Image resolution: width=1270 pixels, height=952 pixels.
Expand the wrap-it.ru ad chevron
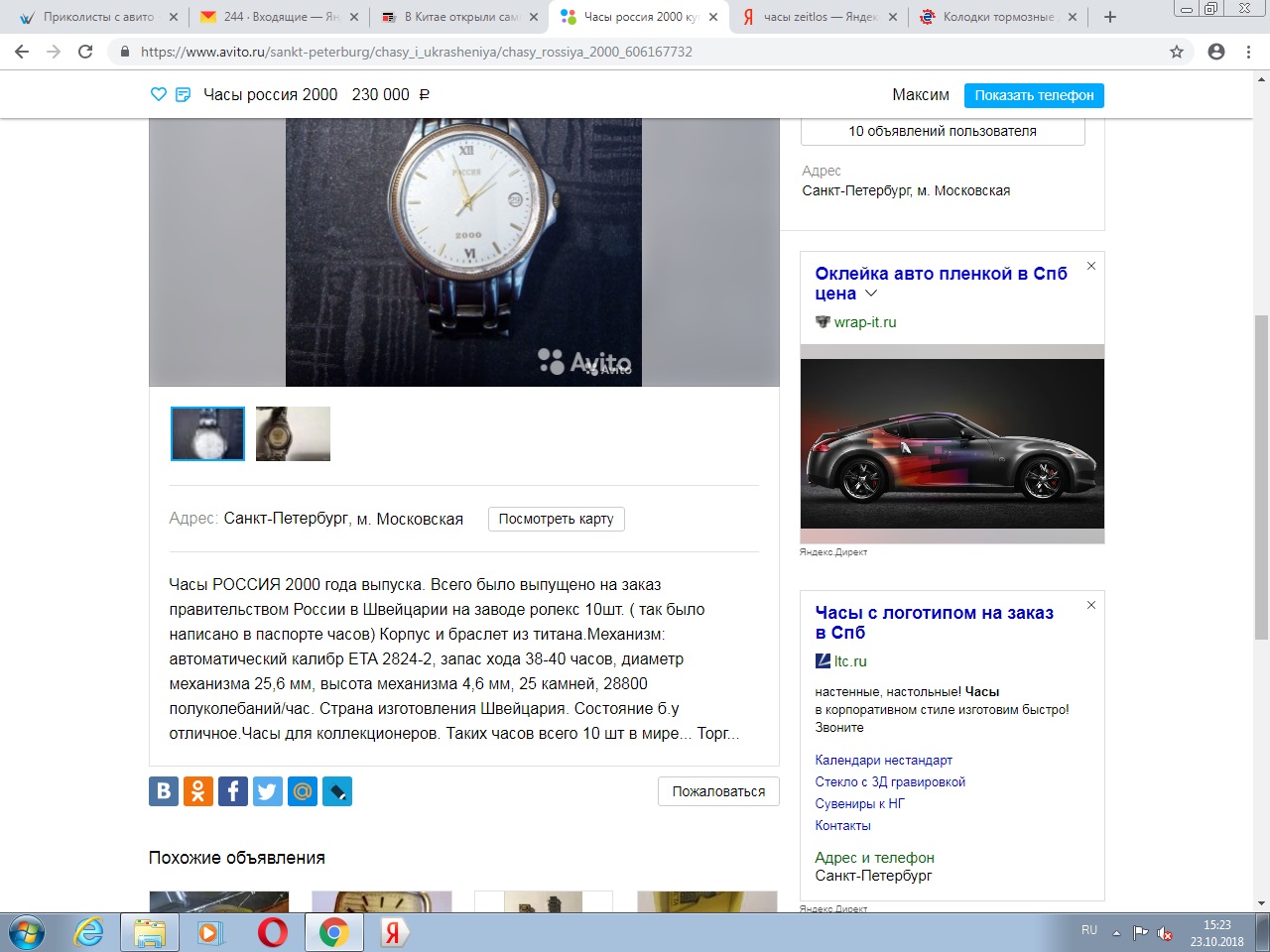(871, 294)
